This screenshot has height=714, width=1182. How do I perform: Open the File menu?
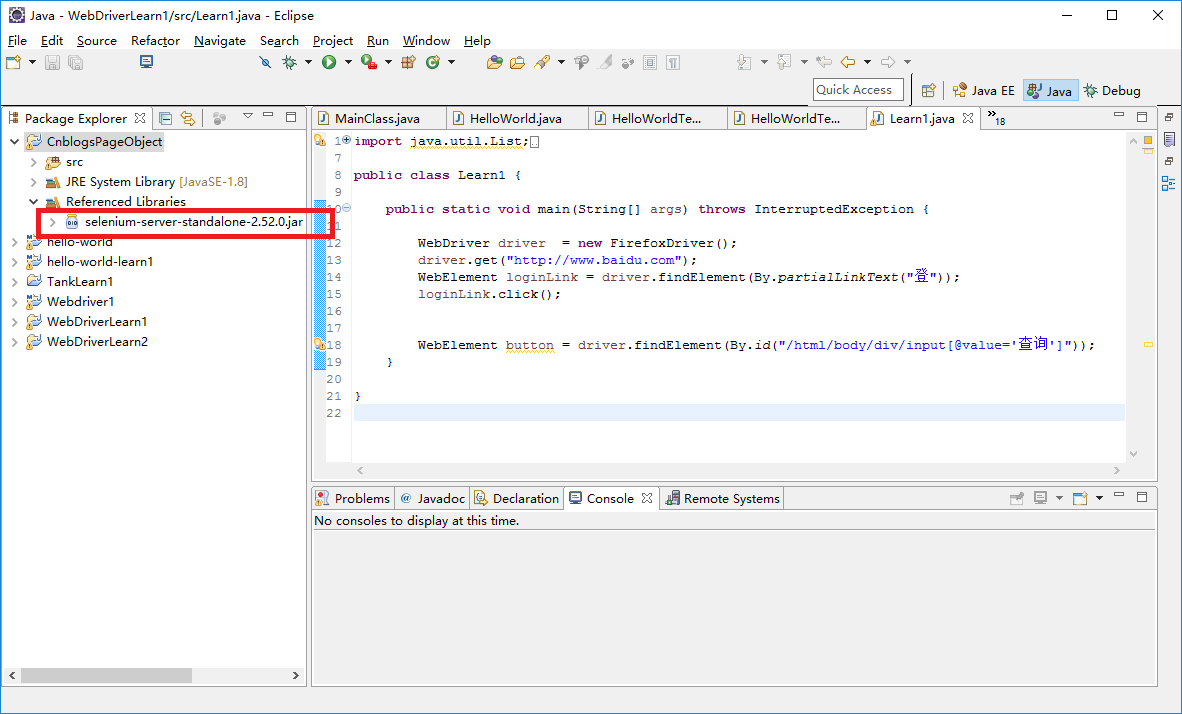pyautogui.click(x=17, y=41)
